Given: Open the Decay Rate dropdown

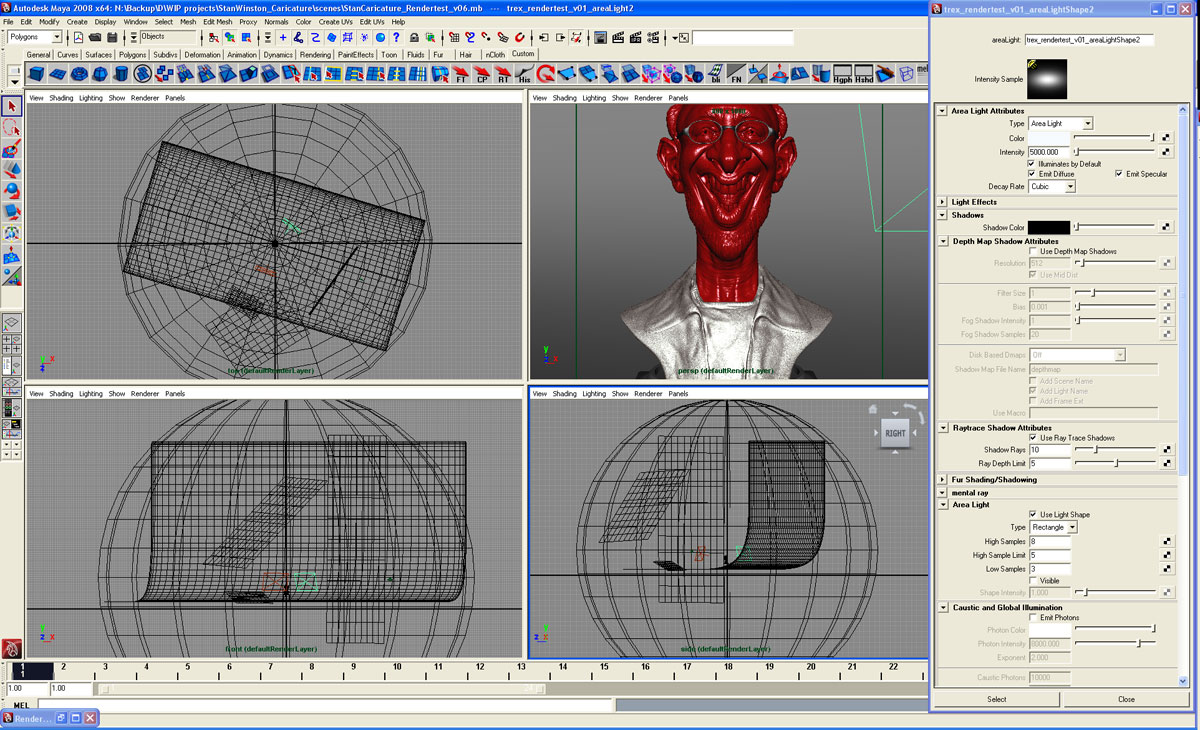Looking at the screenshot, I should pyautogui.click(x=1052, y=187).
